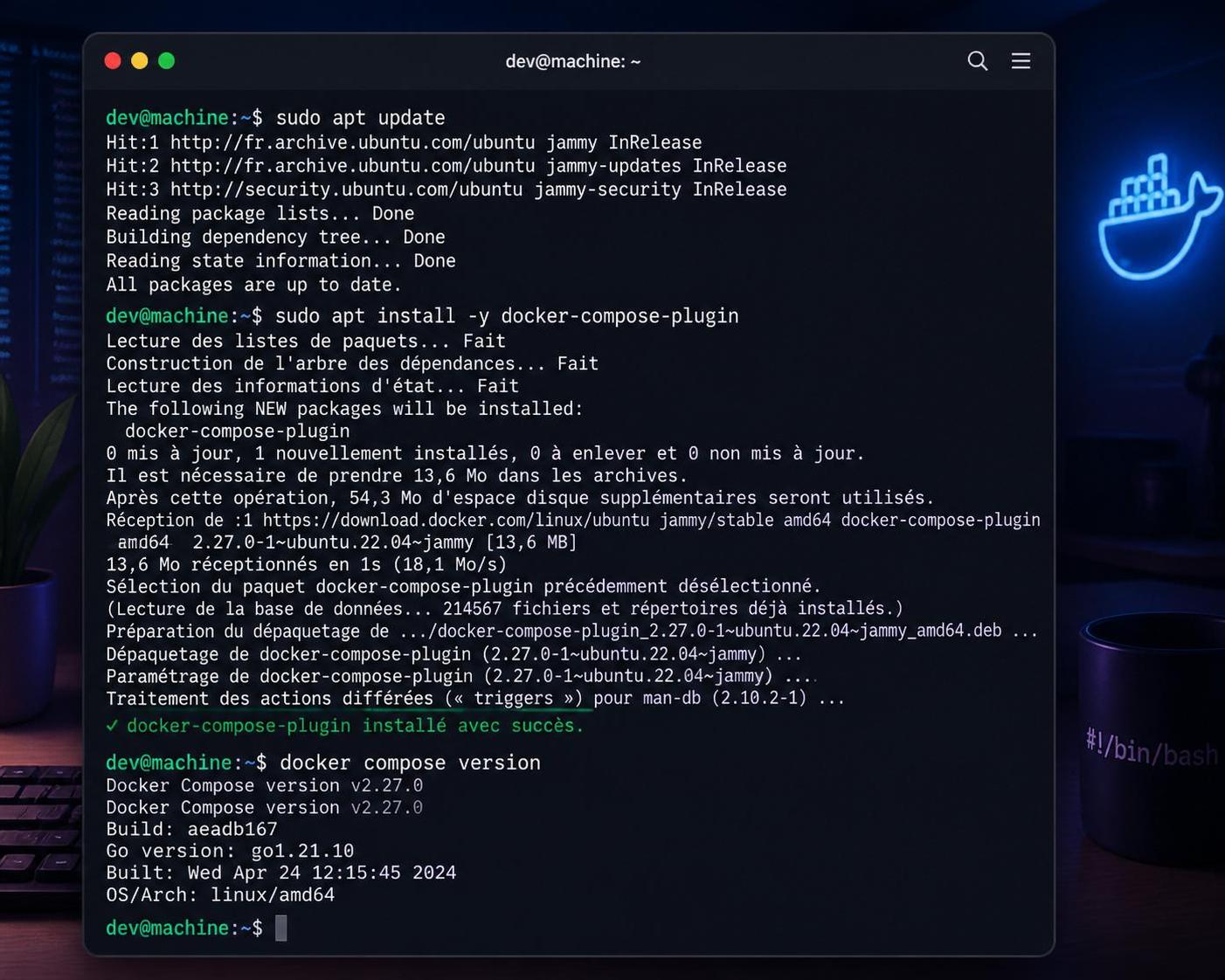The width and height of the screenshot is (1225, 980).
Task: Click the 'Build: aeadb167' line
Action: [192, 829]
